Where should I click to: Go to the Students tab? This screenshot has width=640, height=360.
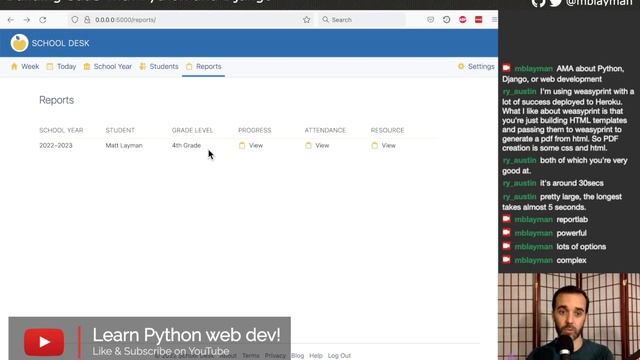tap(159, 66)
